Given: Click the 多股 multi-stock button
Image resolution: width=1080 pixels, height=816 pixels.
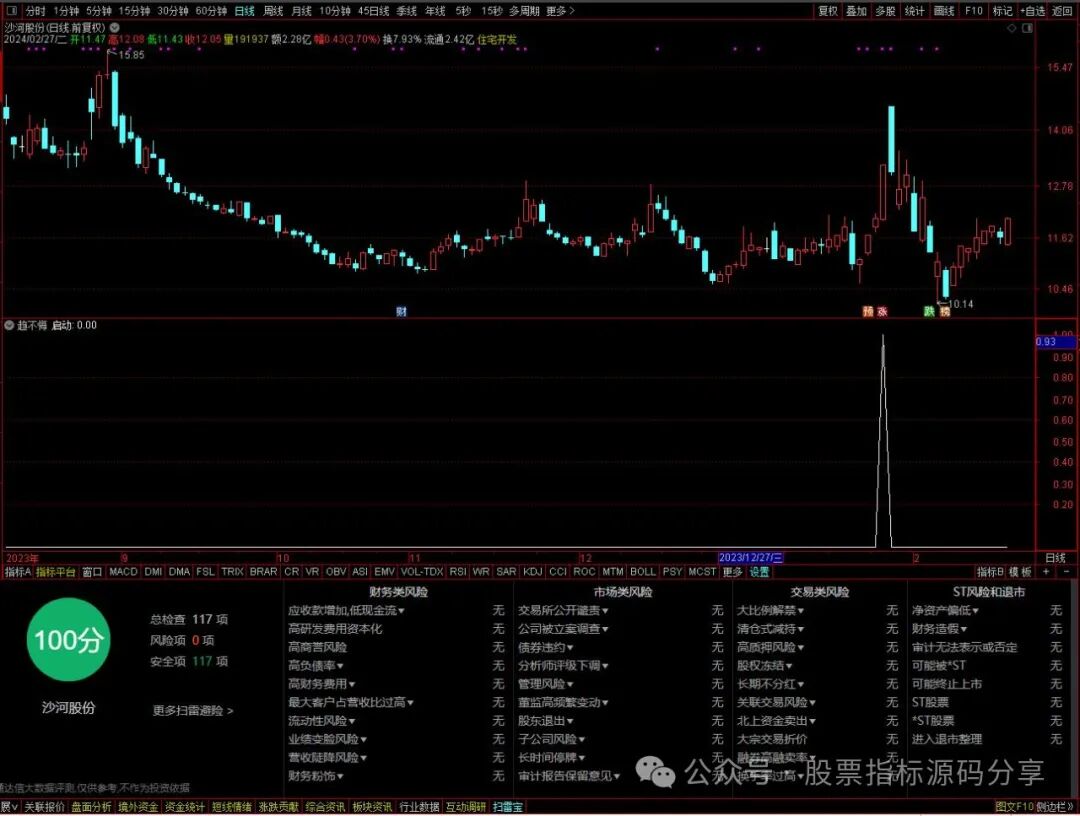Looking at the screenshot, I should 885,11.
